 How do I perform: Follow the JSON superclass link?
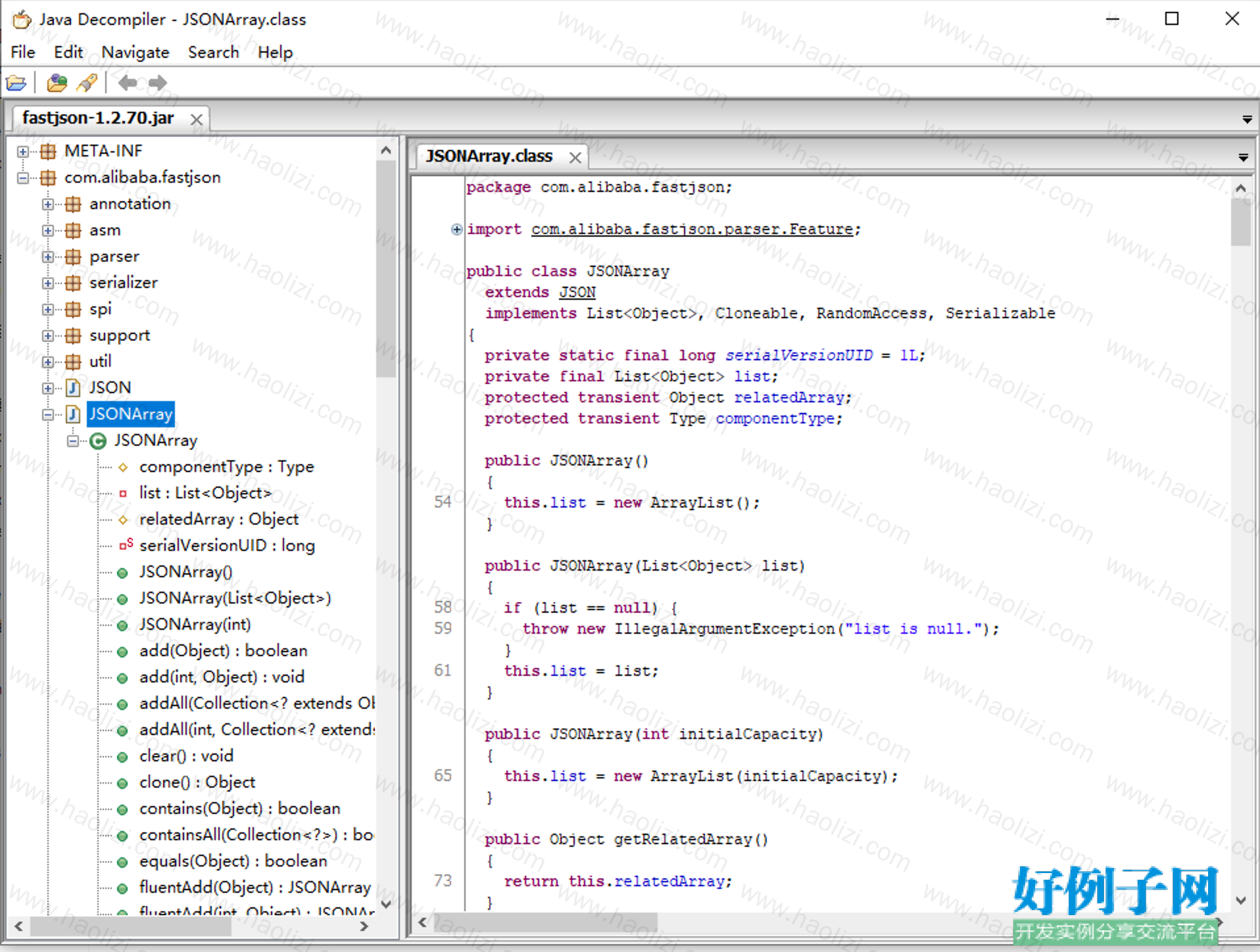pos(577,292)
